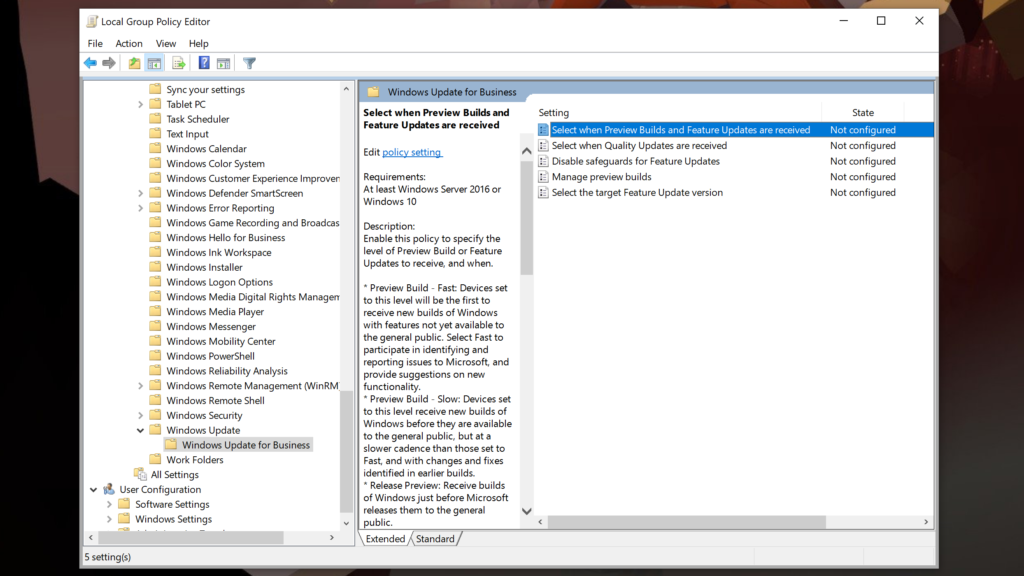Open the File menu
The width and height of the screenshot is (1024, 576).
coord(95,44)
